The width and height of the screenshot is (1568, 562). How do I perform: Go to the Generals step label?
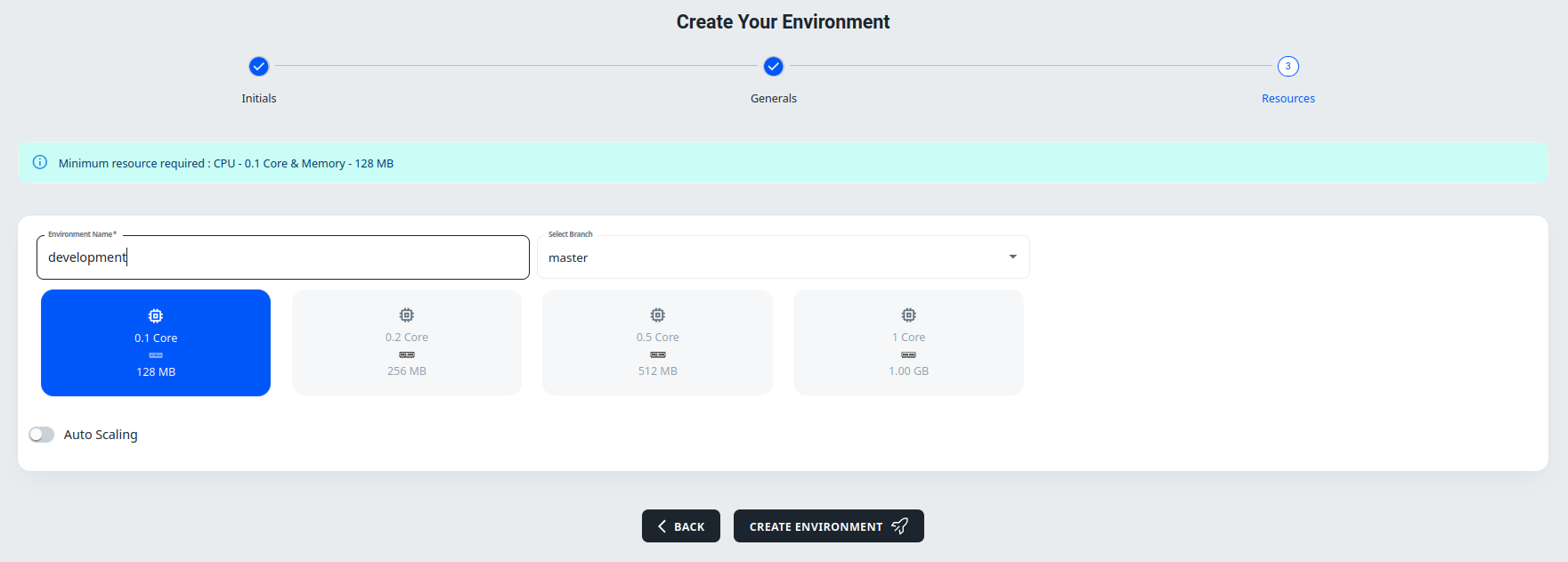coord(774,99)
